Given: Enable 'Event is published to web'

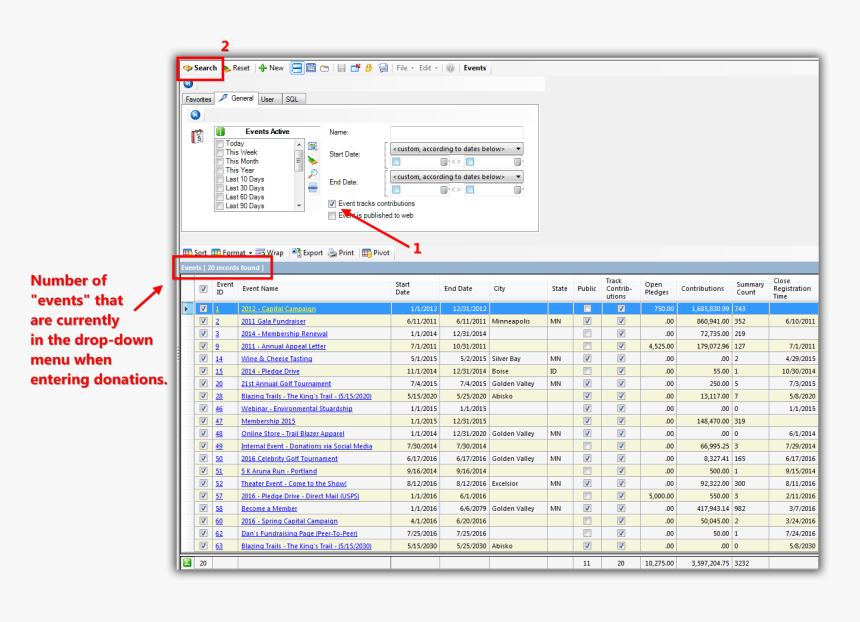Looking at the screenshot, I should pos(333,215).
